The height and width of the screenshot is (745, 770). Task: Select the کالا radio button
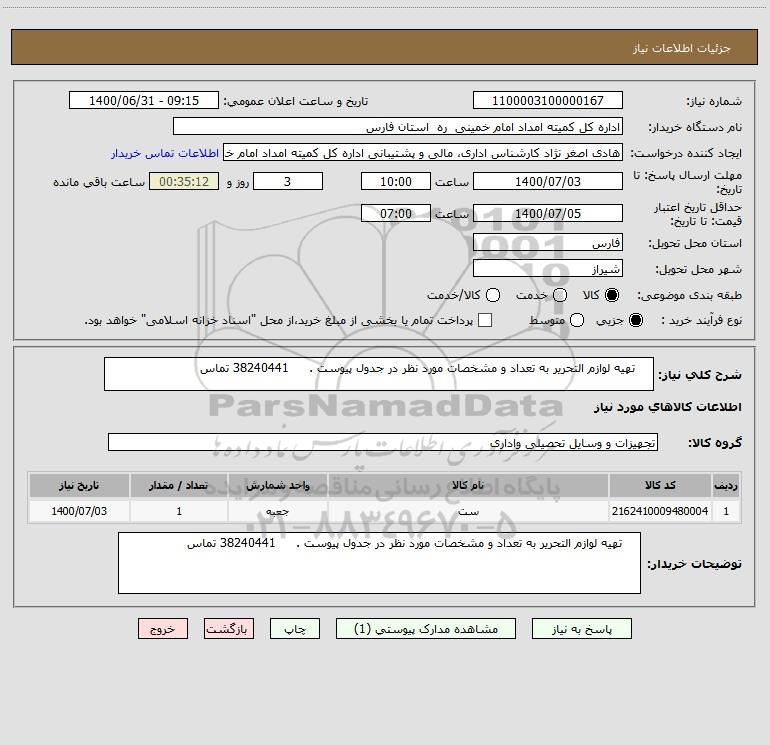pyautogui.click(x=612, y=295)
